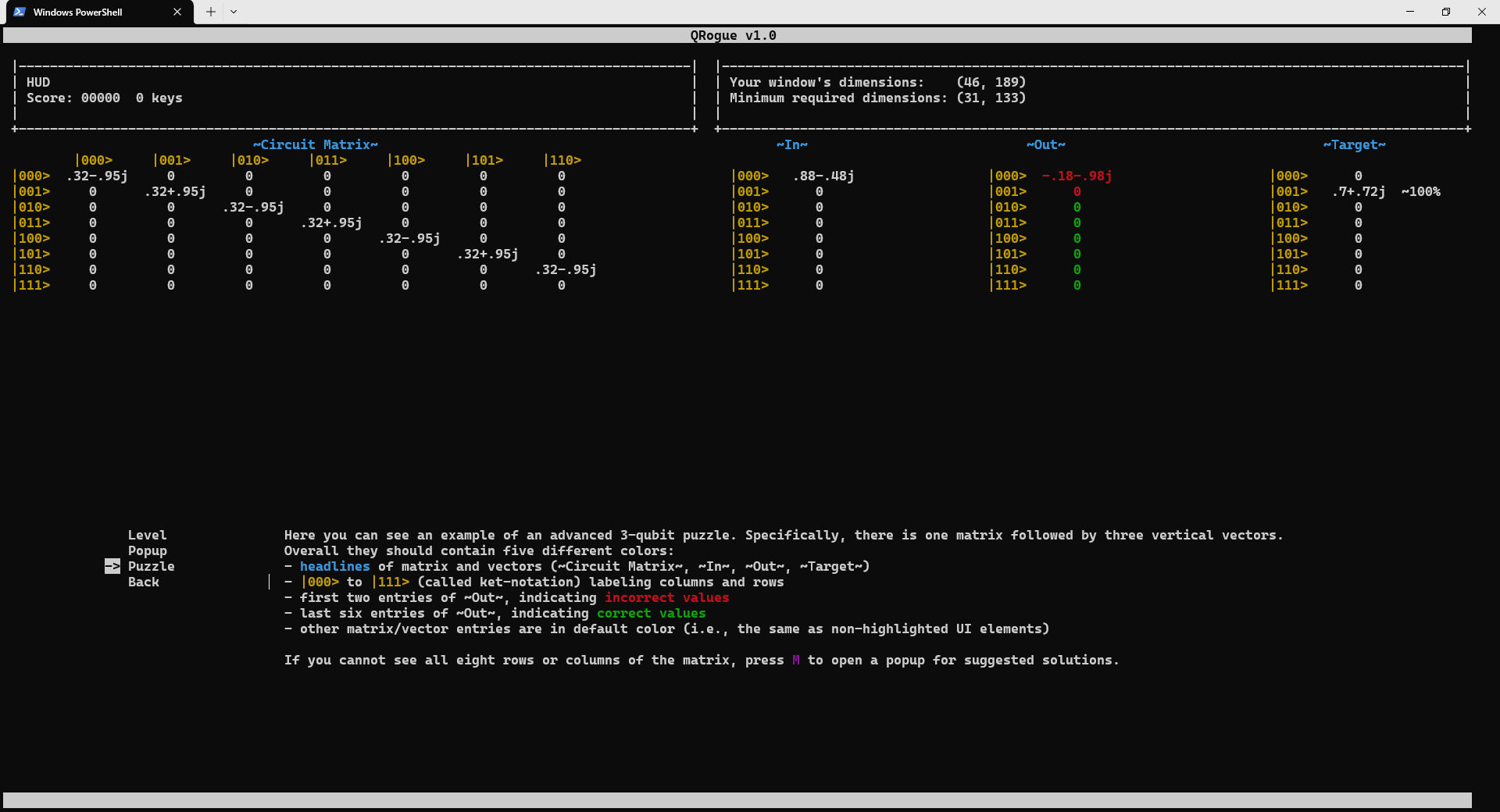Select the Level menu entry
The height and width of the screenshot is (812, 1500).
147,535
